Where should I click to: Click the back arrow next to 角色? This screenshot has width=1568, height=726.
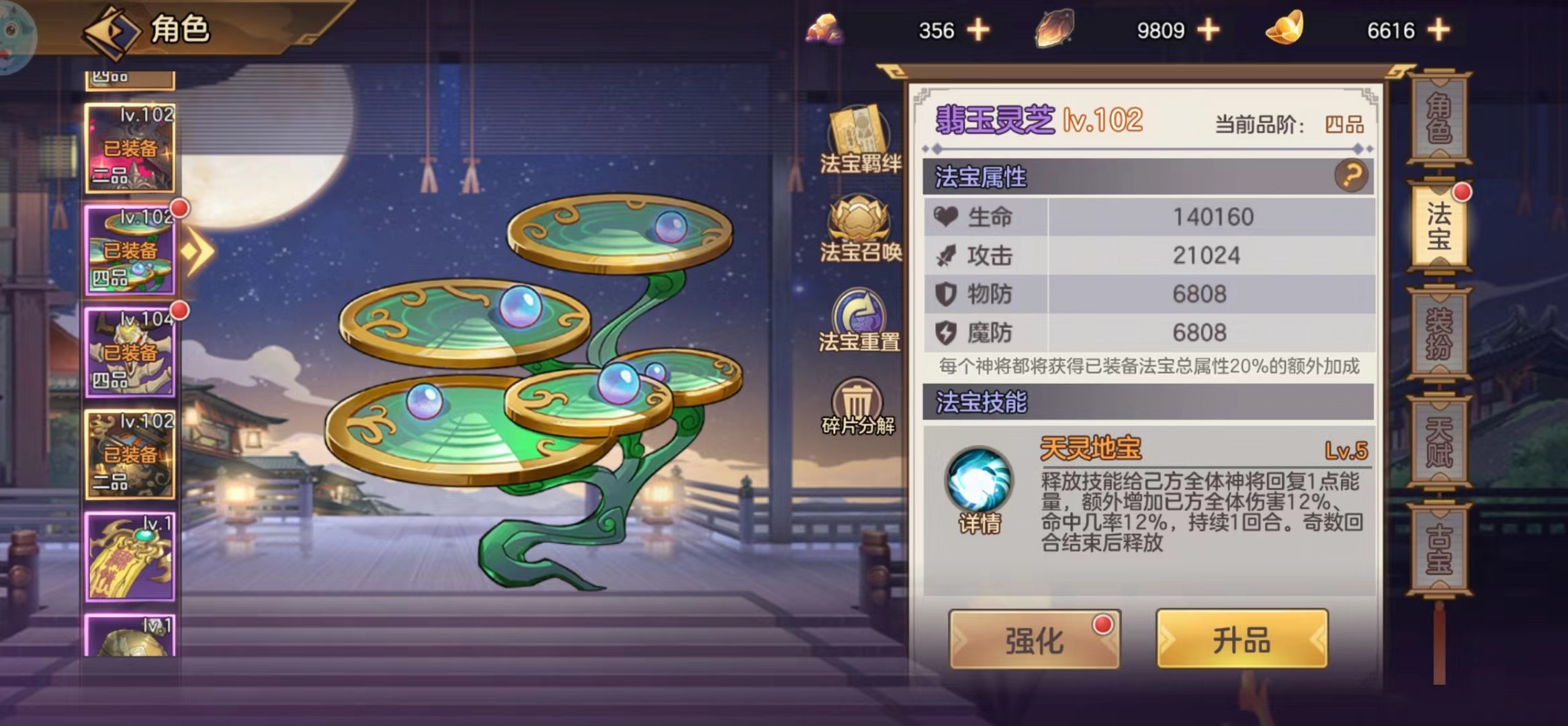point(111,31)
